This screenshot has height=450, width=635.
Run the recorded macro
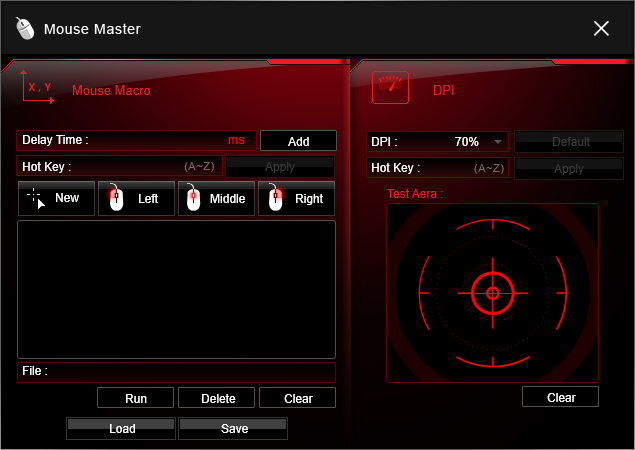coord(136,398)
